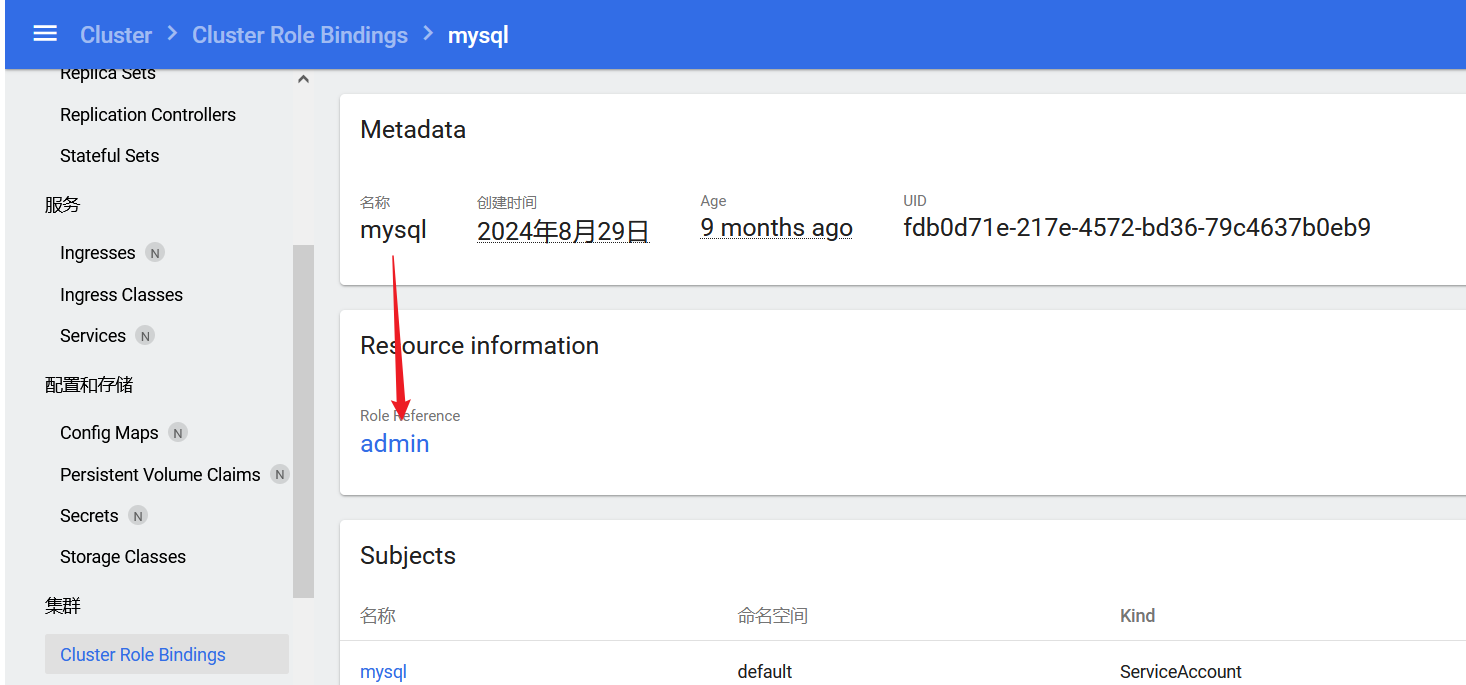Screen dimensions: 1466x685
Task: Click the 创建时间 label in Metadata
Action: [507, 203]
